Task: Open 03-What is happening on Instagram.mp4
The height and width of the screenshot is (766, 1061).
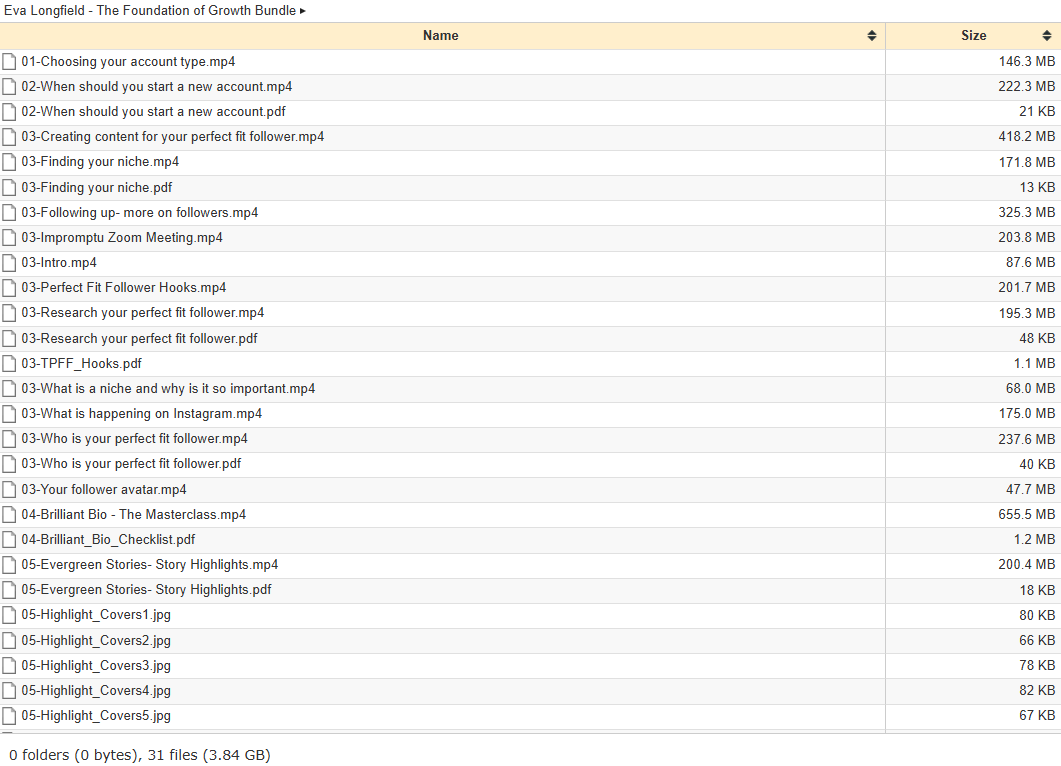Action: click(141, 413)
